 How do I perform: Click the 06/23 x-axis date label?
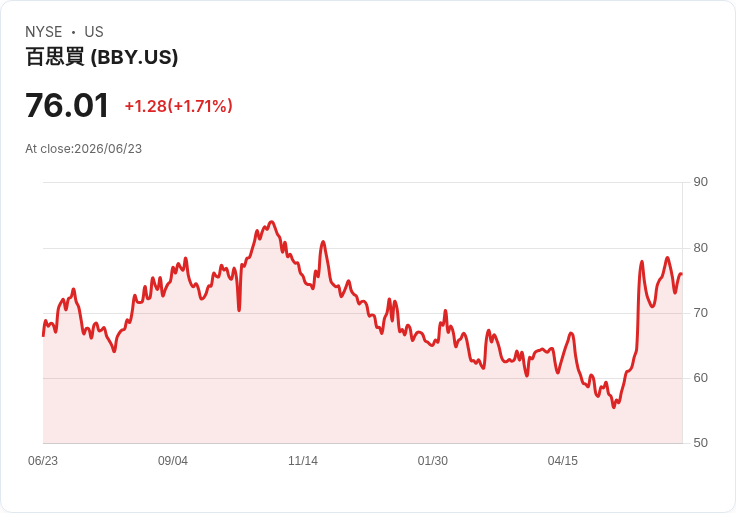point(43,461)
